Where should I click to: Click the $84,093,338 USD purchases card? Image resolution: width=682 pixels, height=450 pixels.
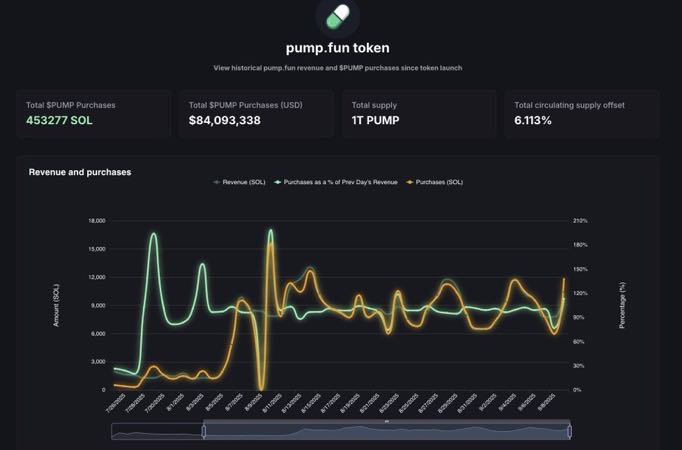pyautogui.click(x=256, y=114)
